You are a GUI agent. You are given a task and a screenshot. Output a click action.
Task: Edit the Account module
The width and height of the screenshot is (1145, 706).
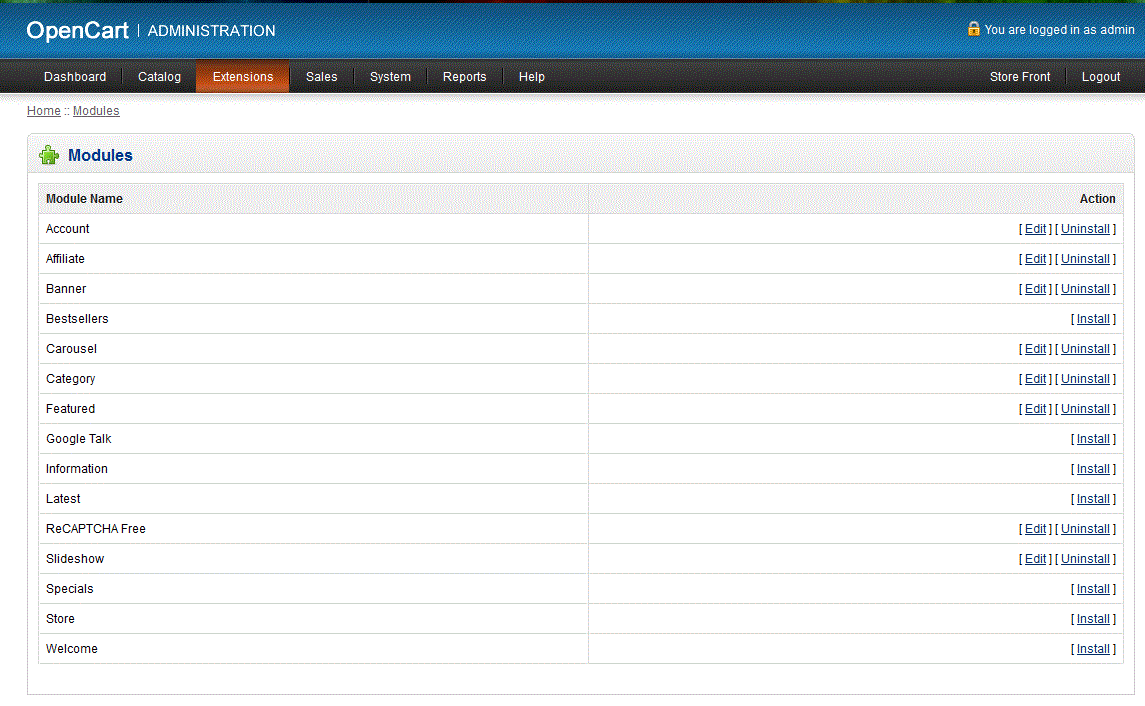point(1035,229)
